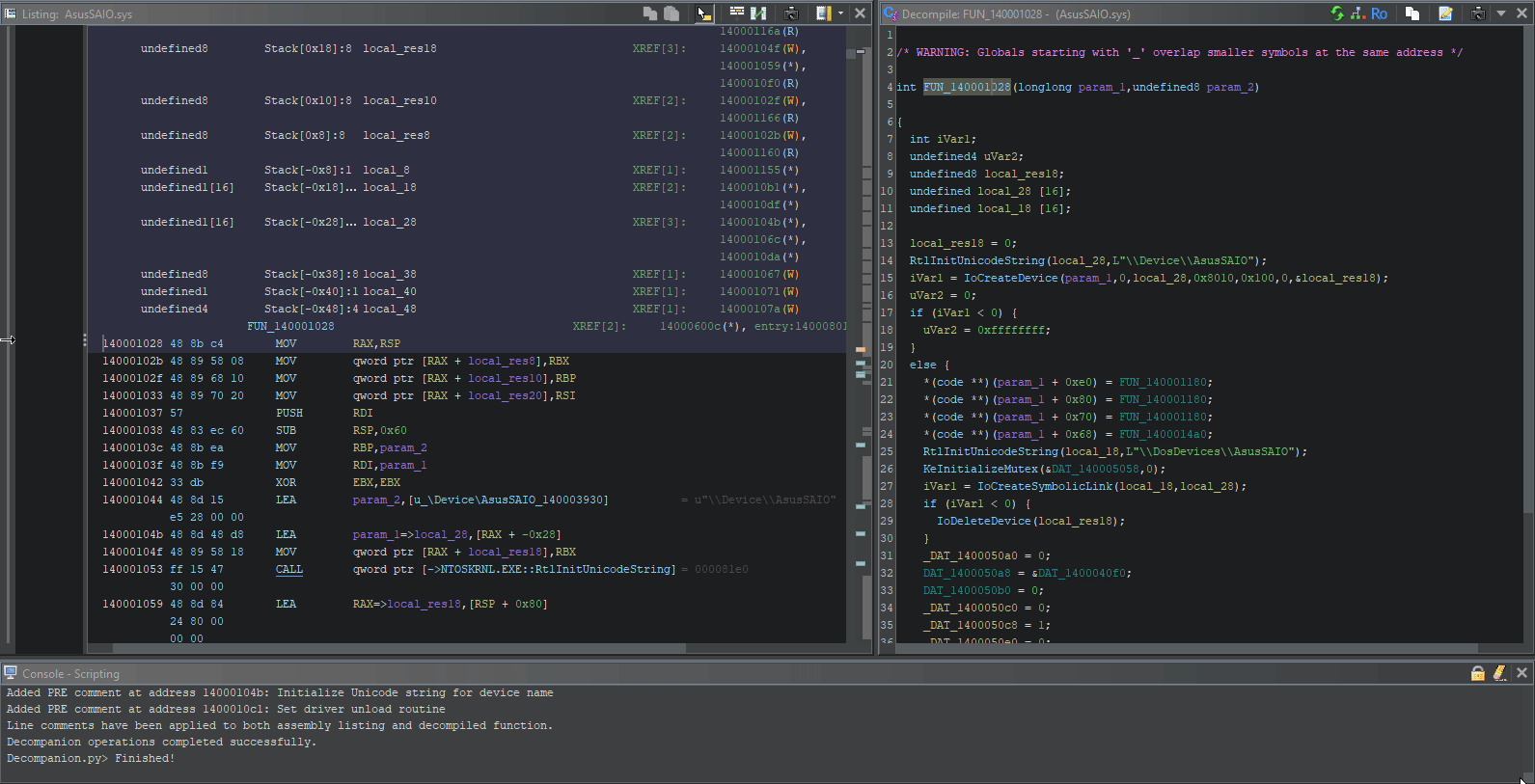Screen dimensions: 1535x784
Task: Click the PUSH RDI instruction row
Action: 466,413
